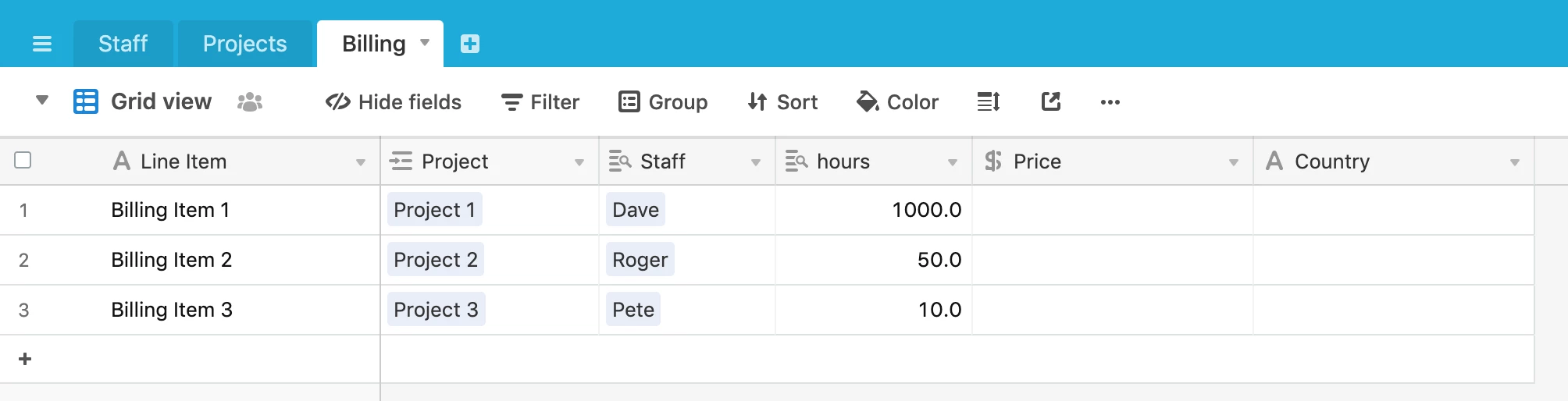1568x401 pixels.
Task: Click the Roger staff chip
Action: [640, 260]
